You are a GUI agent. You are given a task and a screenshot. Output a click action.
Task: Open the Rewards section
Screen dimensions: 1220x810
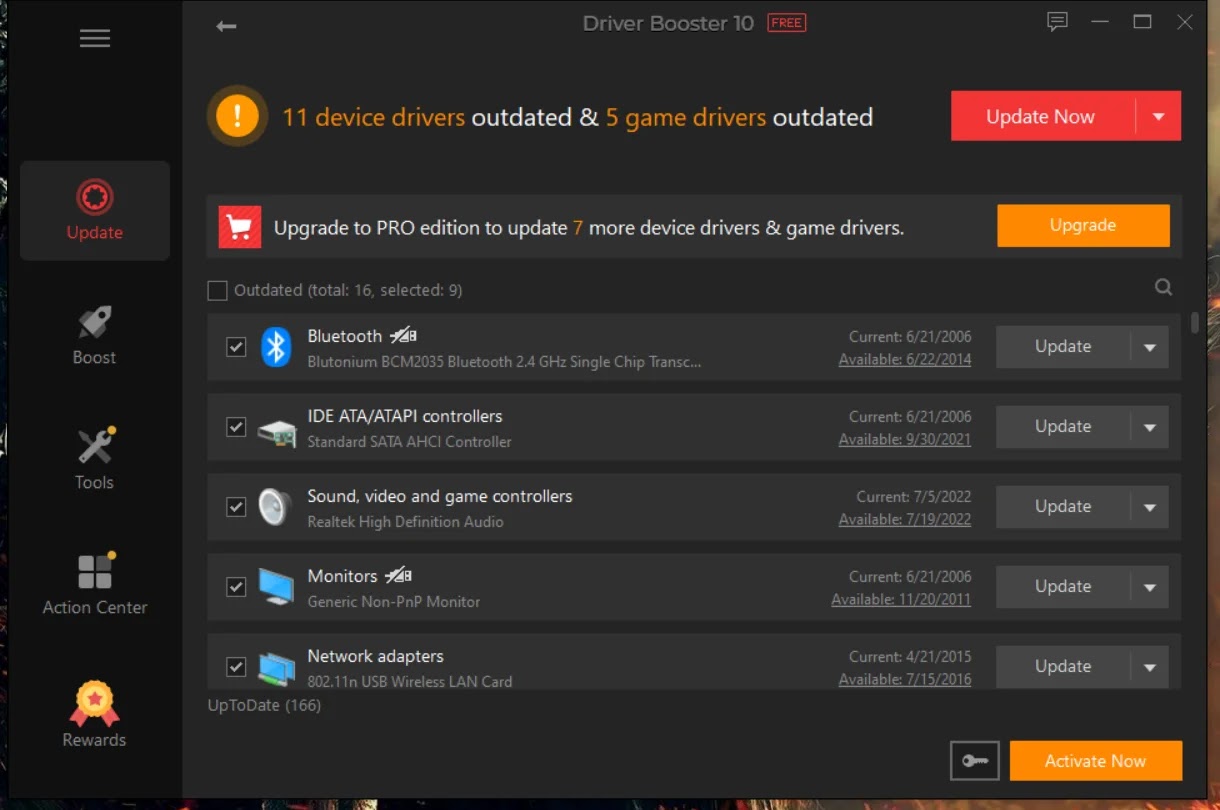point(95,714)
